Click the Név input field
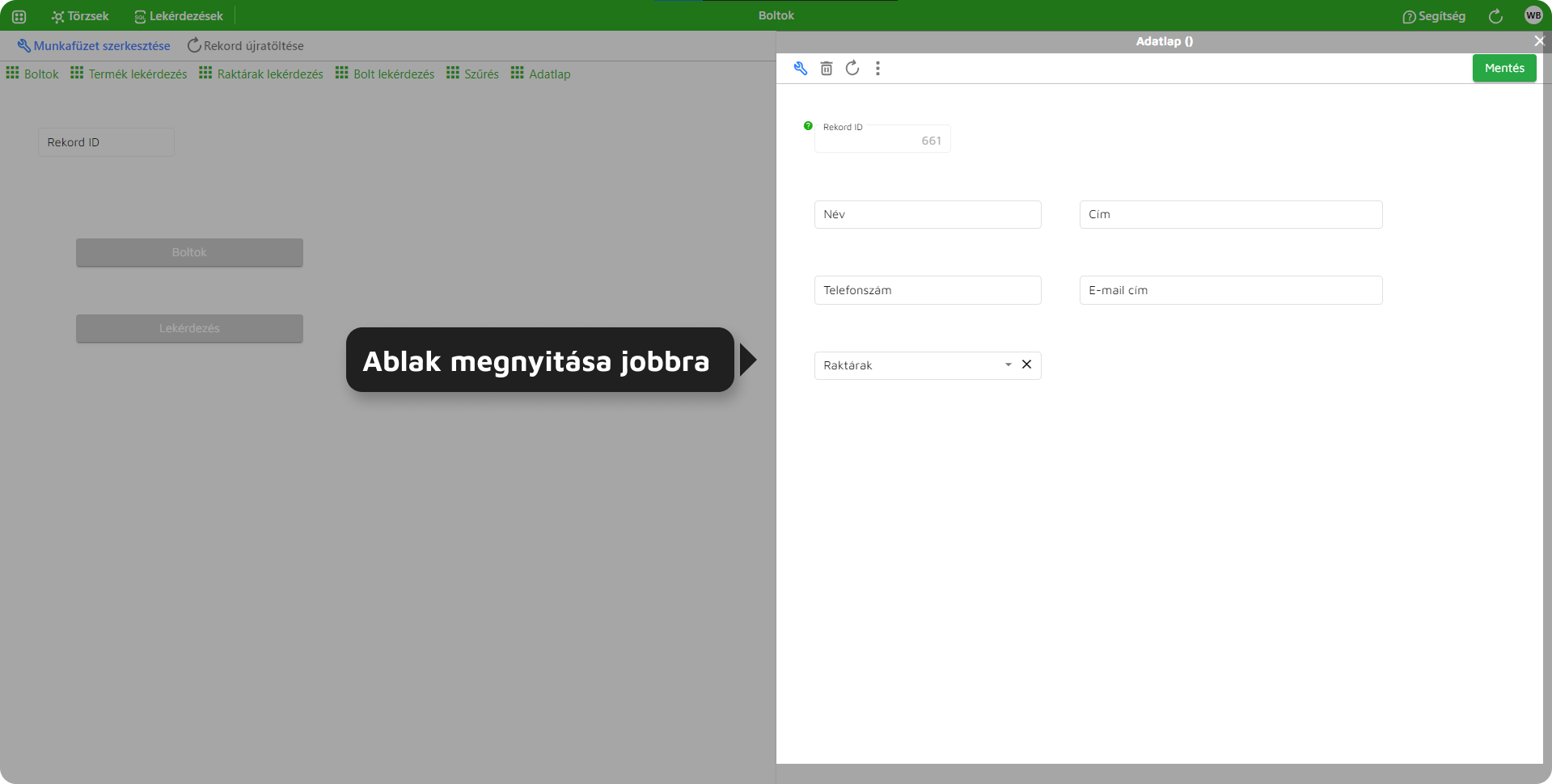The width and height of the screenshot is (1552, 784). 928,214
